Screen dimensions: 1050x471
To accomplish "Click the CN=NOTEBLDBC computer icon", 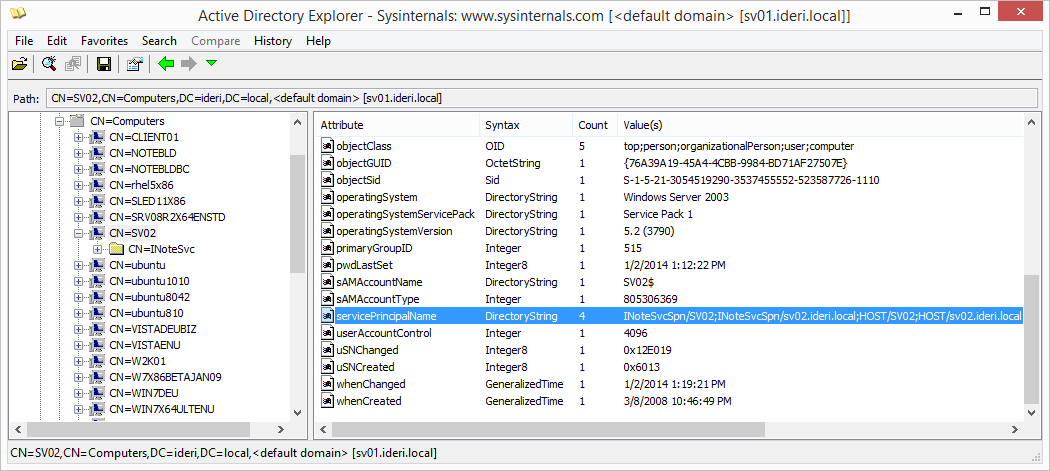I will point(96,170).
